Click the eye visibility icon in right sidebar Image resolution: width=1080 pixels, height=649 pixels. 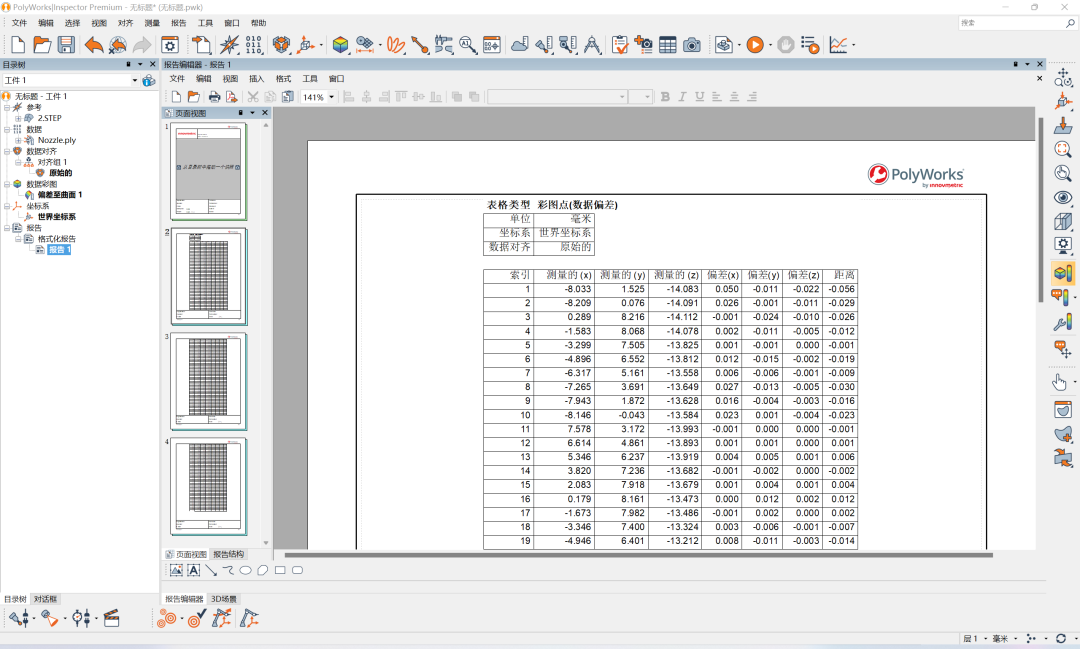point(1063,198)
